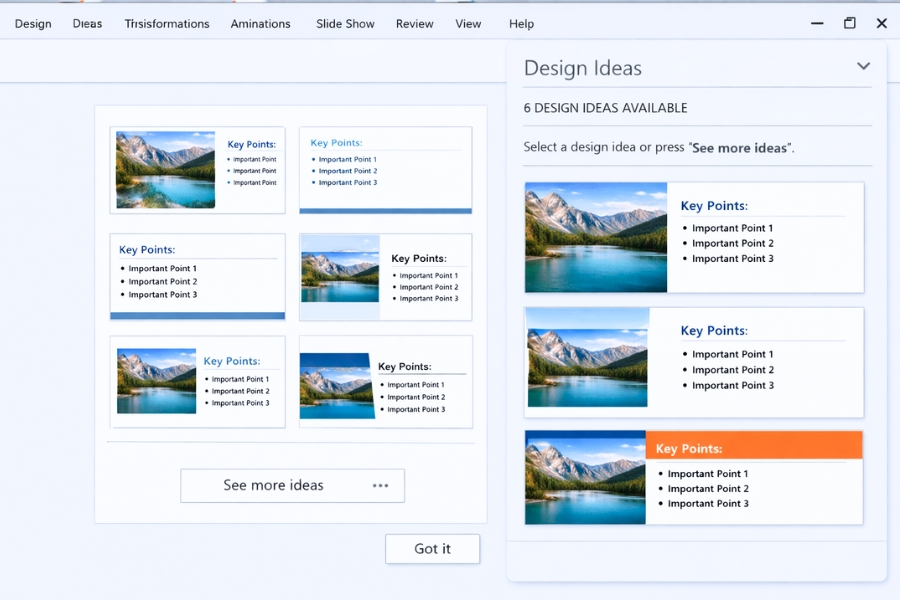
Task: Click the ellipsis icon beside See more ideas
Action: 381,485
